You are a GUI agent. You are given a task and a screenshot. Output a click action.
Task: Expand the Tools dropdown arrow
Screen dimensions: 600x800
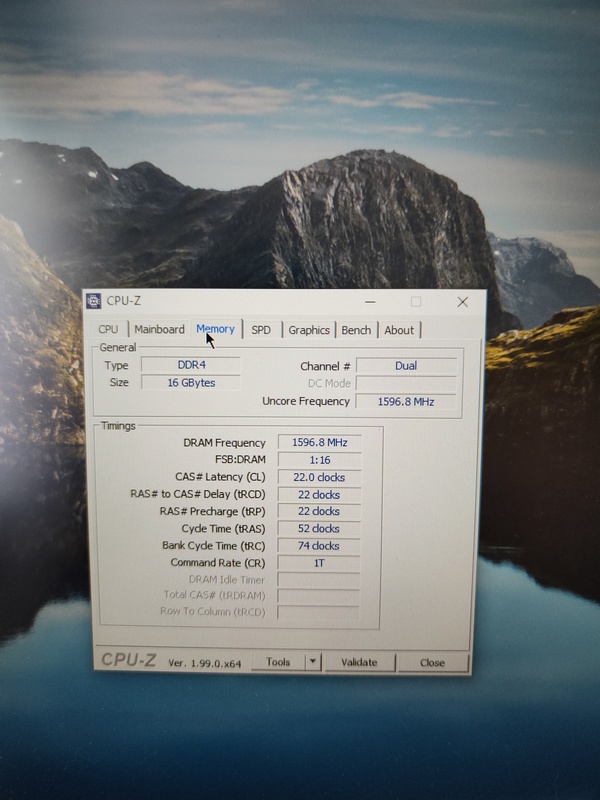tap(312, 662)
